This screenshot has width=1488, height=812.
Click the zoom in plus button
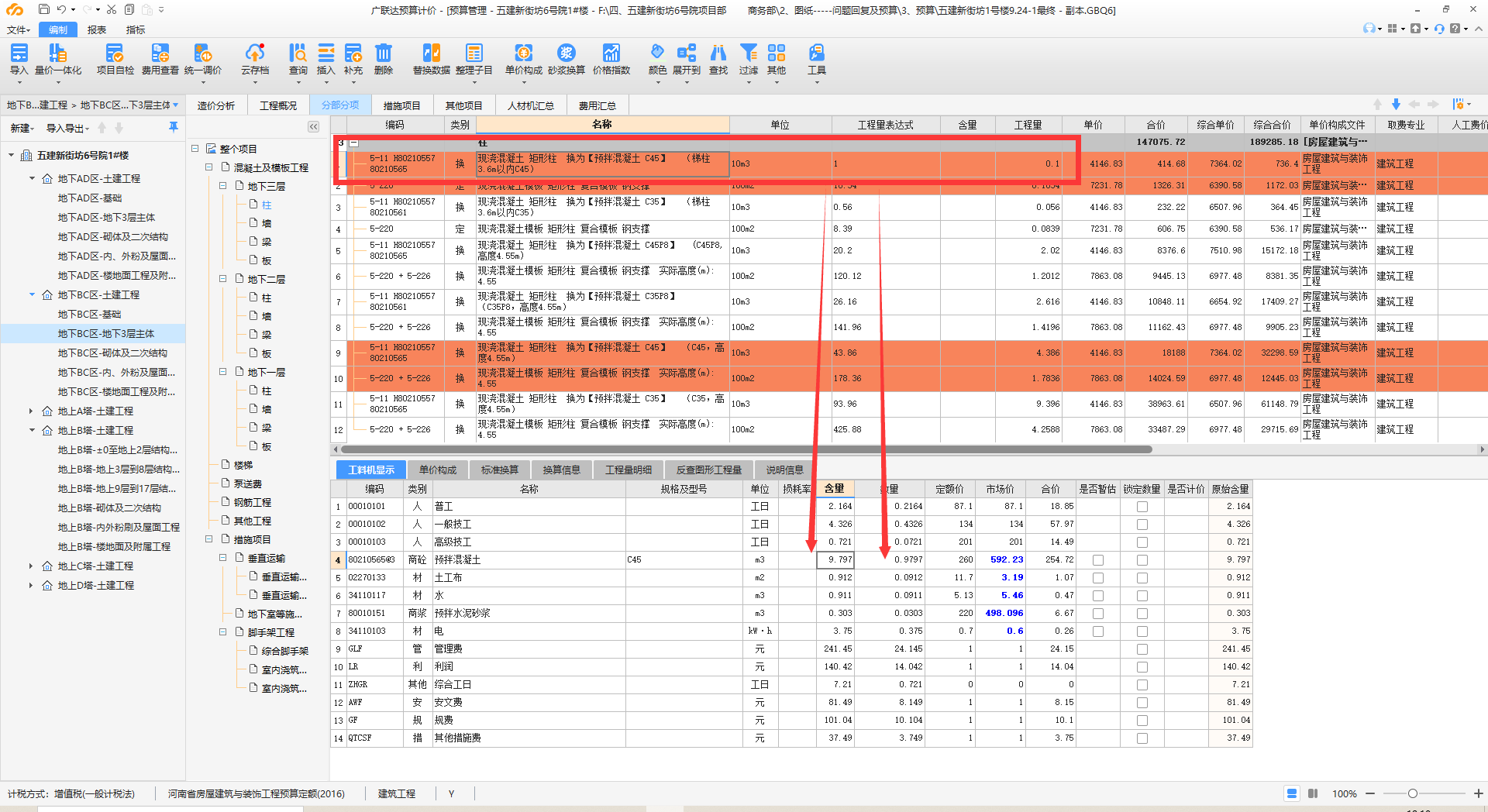(x=1479, y=793)
